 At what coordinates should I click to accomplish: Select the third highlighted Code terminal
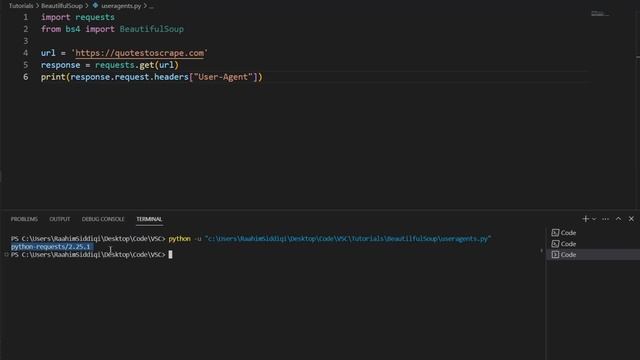coord(593,255)
